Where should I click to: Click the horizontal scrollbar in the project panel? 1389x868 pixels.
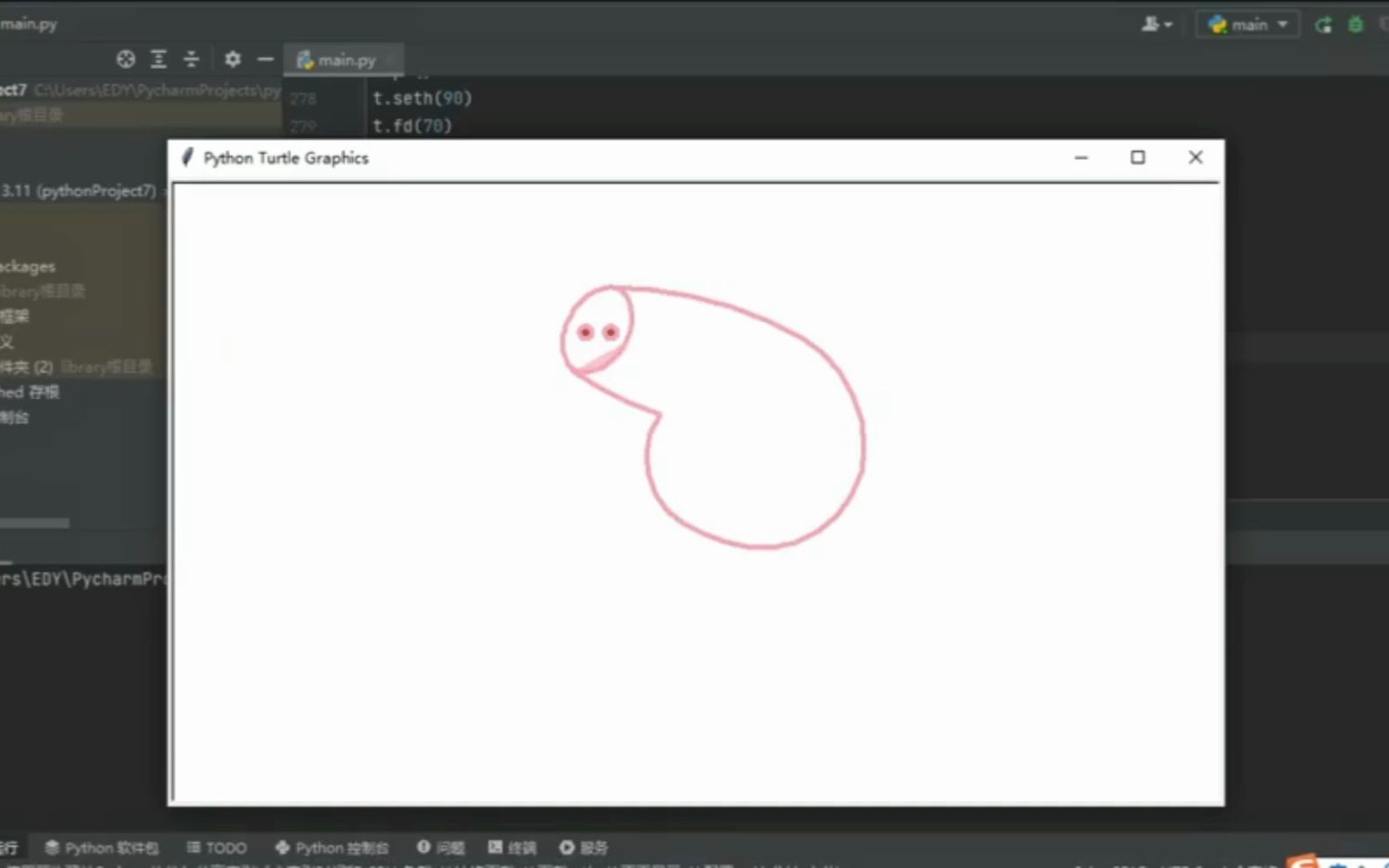point(34,523)
